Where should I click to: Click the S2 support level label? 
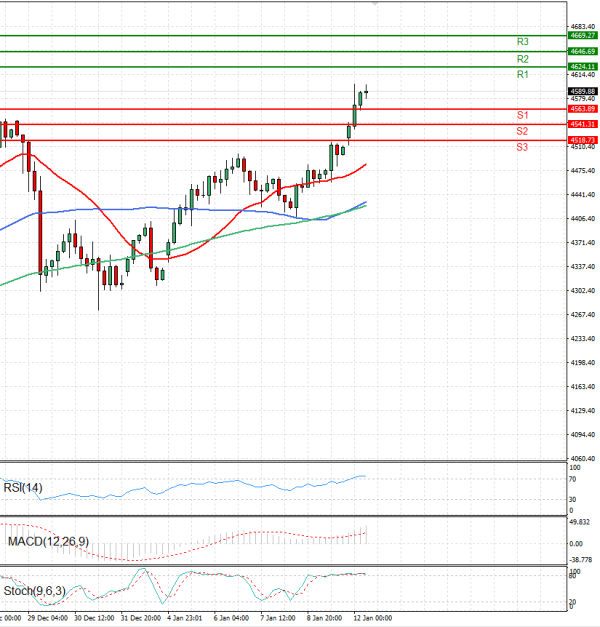tap(522, 131)
